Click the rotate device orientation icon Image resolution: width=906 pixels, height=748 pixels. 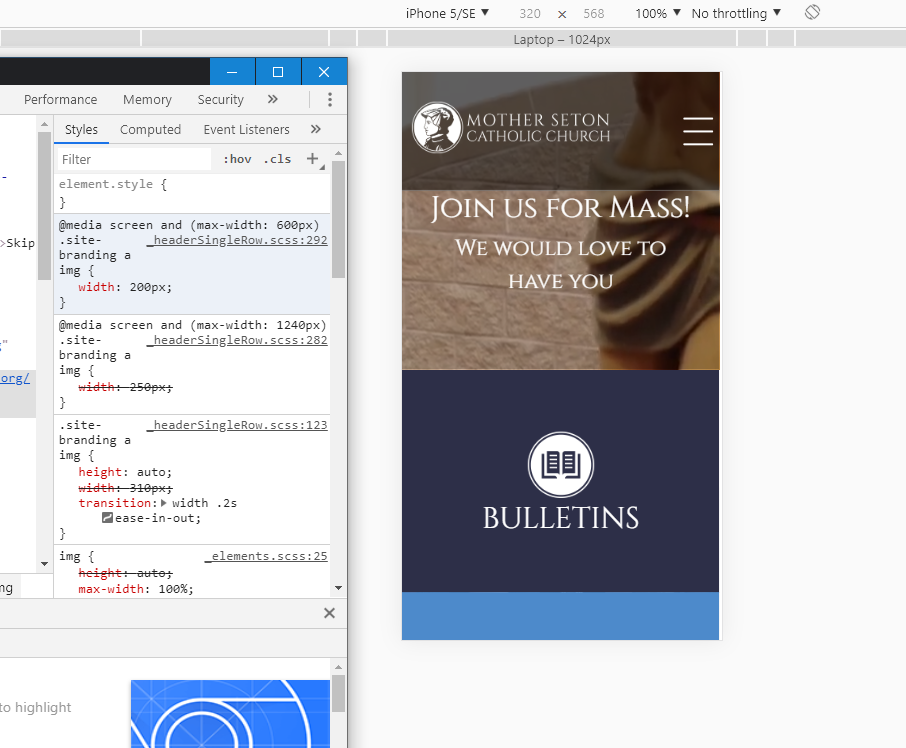[x=813, y=13]
